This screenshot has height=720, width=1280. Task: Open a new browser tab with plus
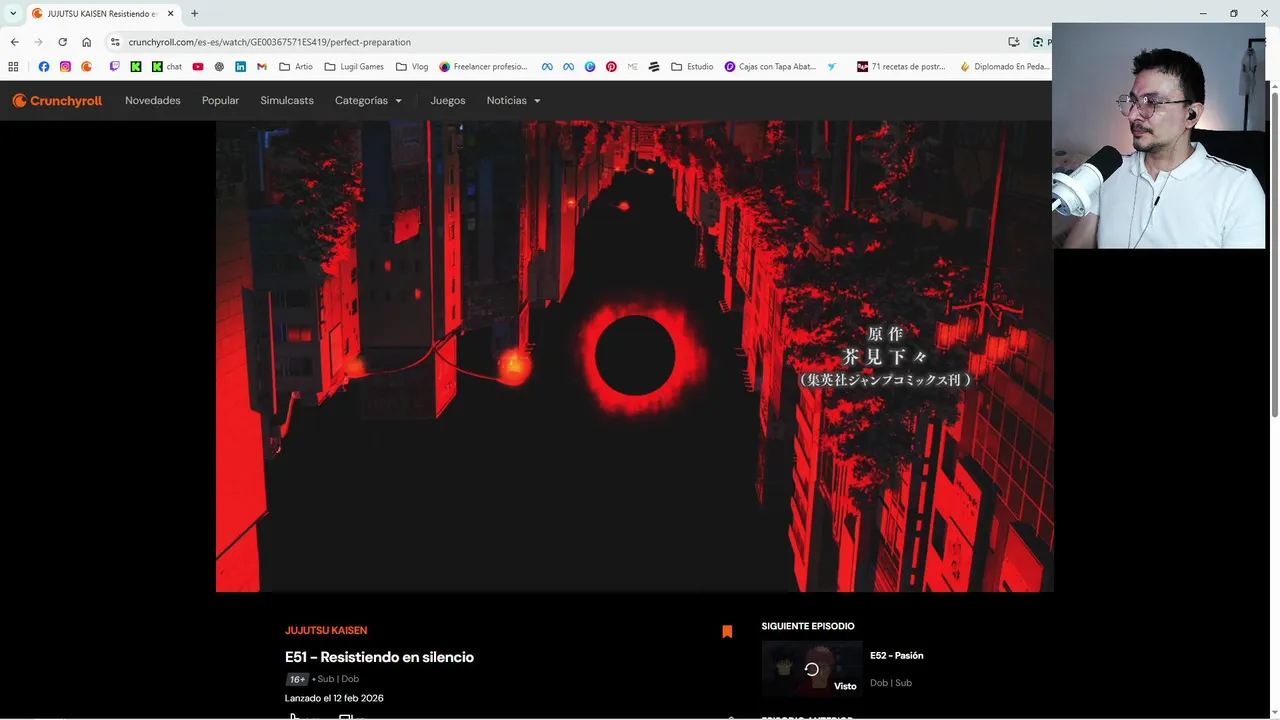[194, 13]
